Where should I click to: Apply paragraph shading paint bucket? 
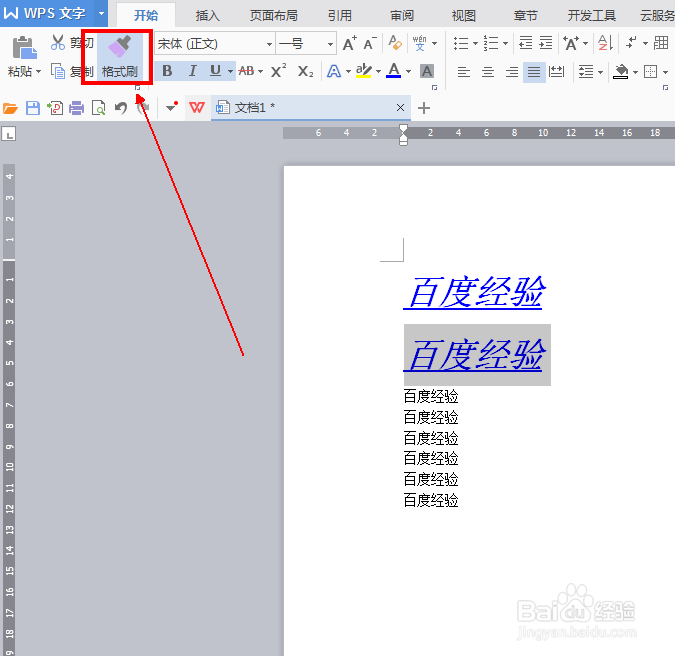coord(620,71)
